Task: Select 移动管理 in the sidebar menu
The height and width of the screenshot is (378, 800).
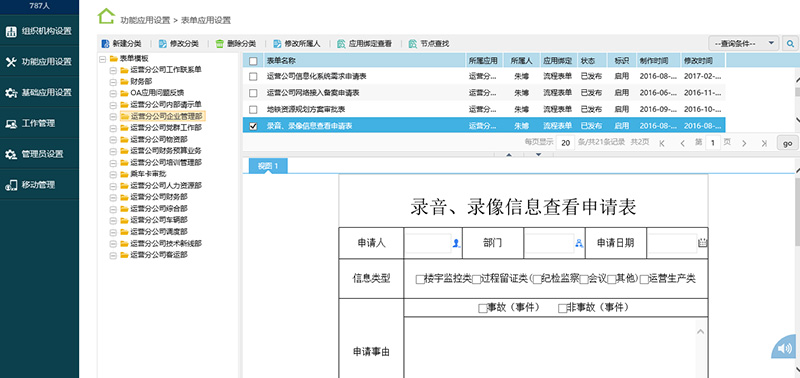Action: tap(39, 185)
